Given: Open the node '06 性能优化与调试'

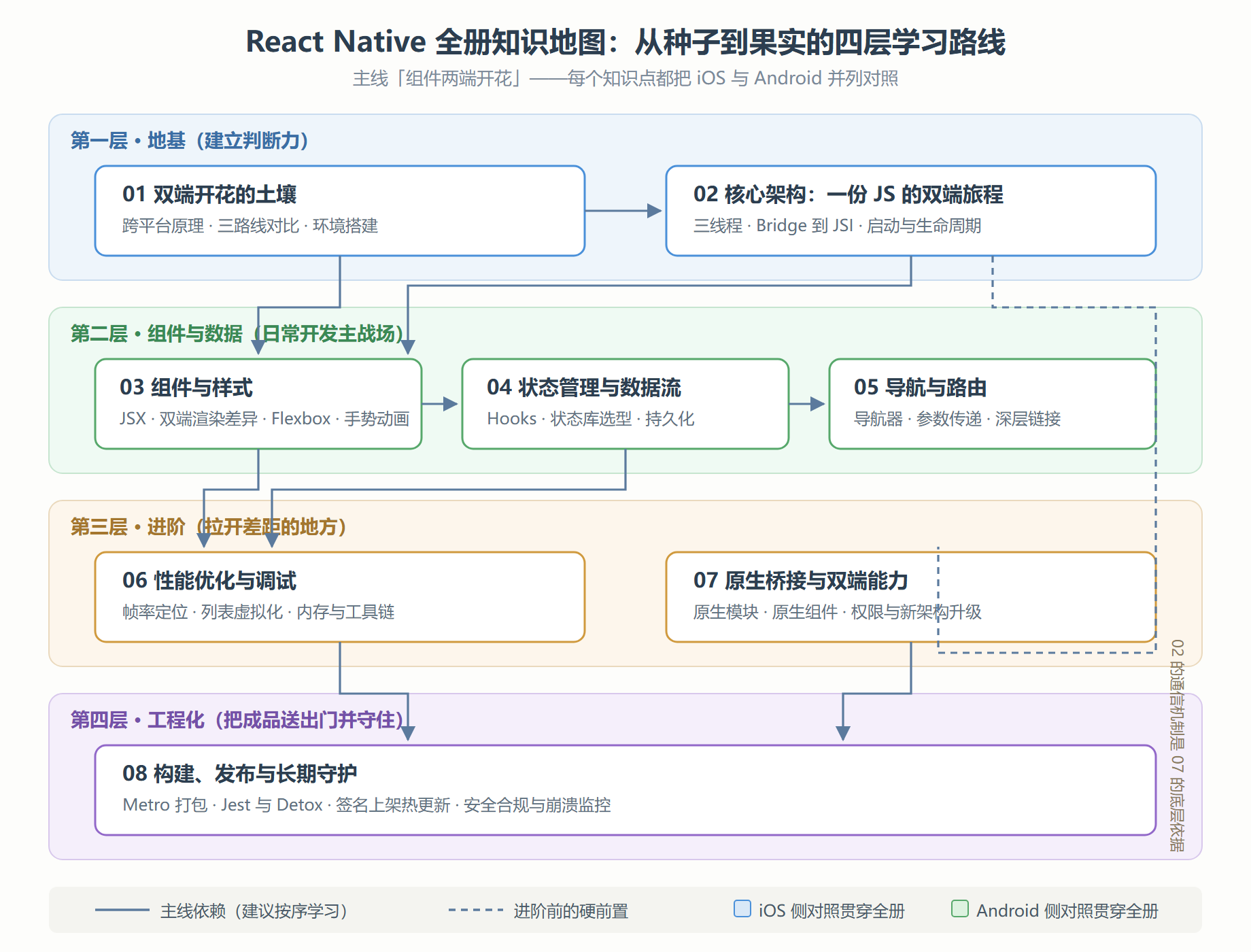Looking at the screenshot, I should tap(340, 597).
